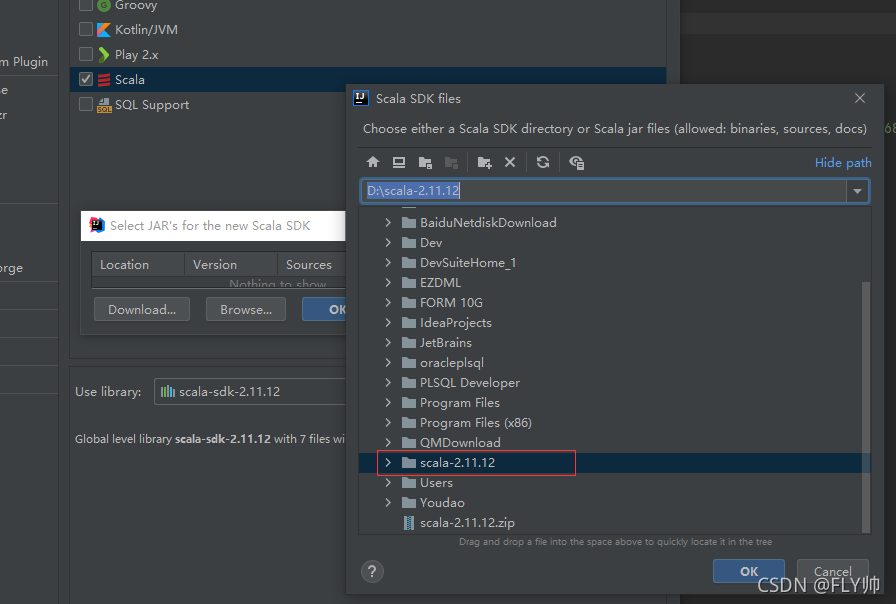
Task: Click the path field with D:\scala-2.11.12
Action: coord(603,191)
